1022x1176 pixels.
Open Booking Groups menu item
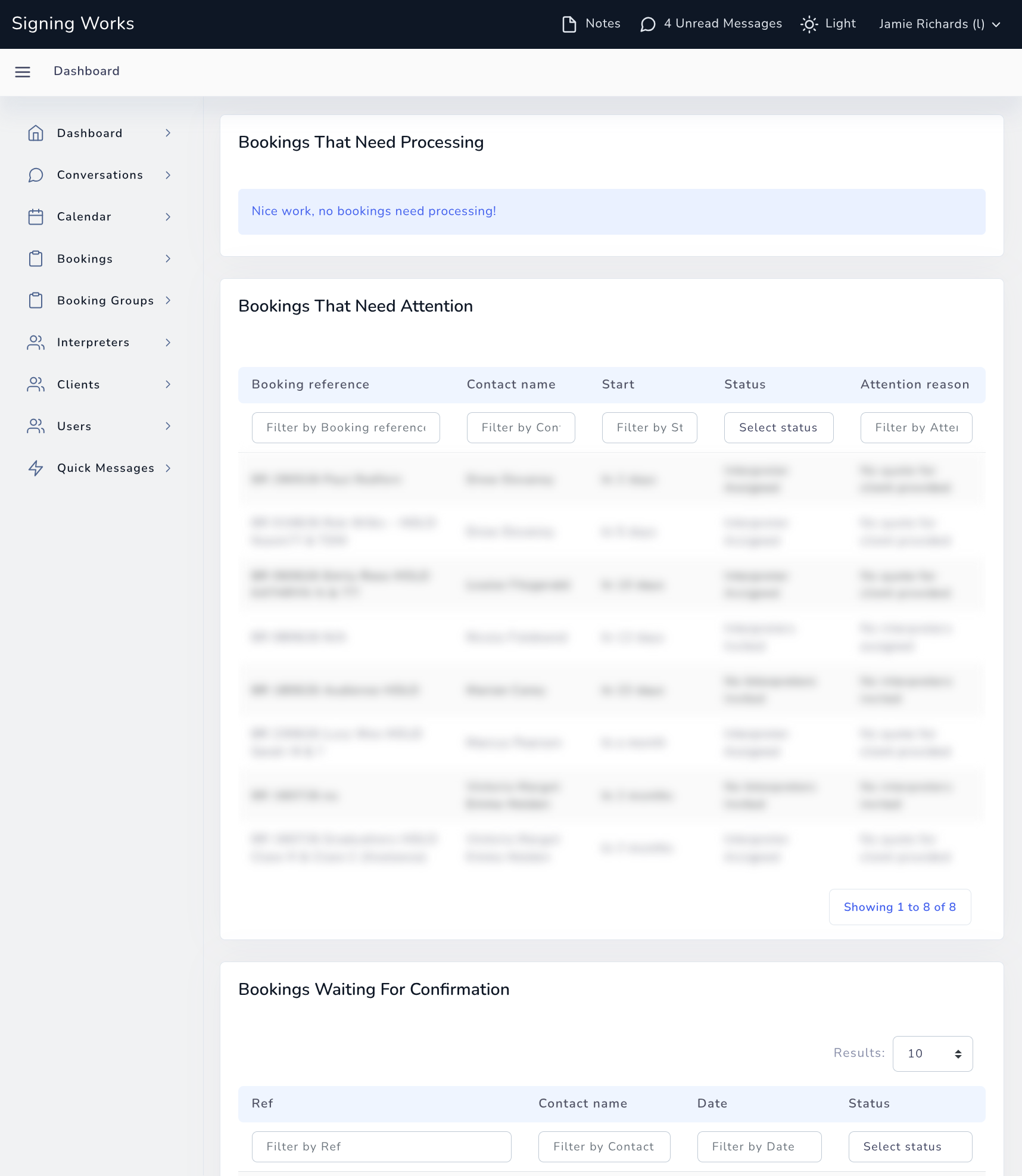point(100,300)
